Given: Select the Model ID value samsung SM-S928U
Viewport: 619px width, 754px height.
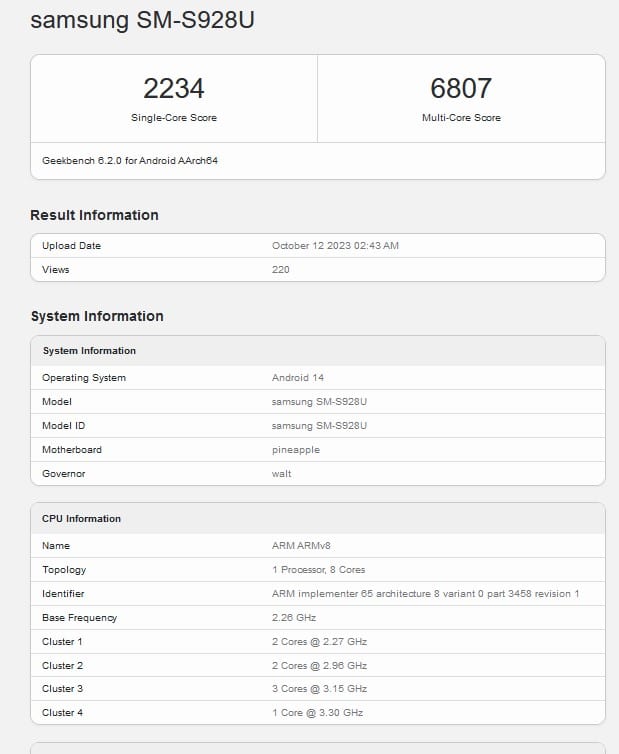Looking at the screenshot, I should (319, 426).
